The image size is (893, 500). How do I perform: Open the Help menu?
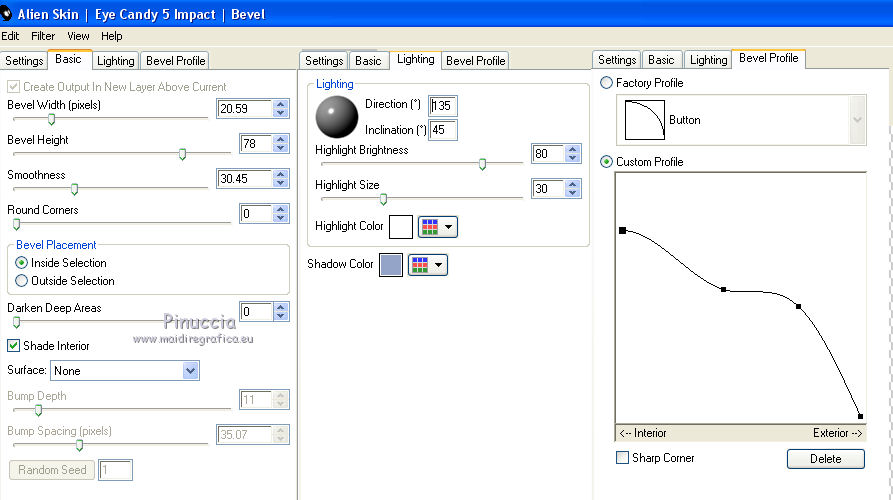[112, 36]
